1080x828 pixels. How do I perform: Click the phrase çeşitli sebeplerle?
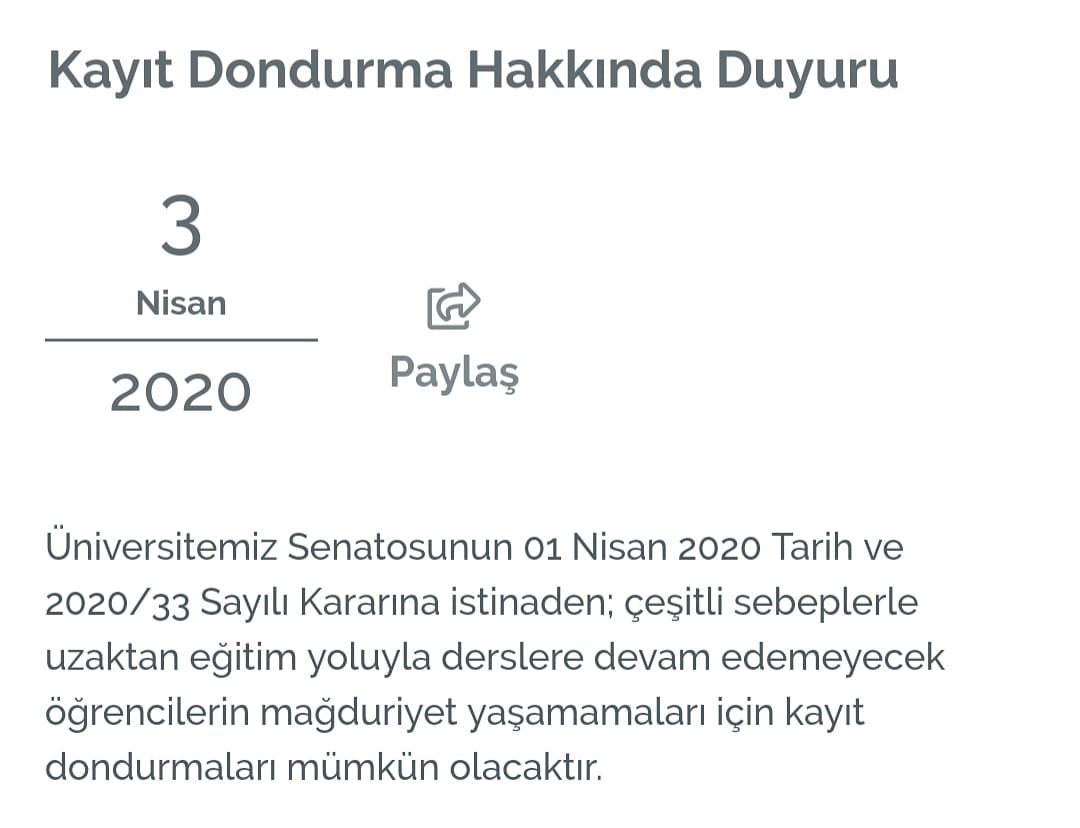(x=771, y=604)
